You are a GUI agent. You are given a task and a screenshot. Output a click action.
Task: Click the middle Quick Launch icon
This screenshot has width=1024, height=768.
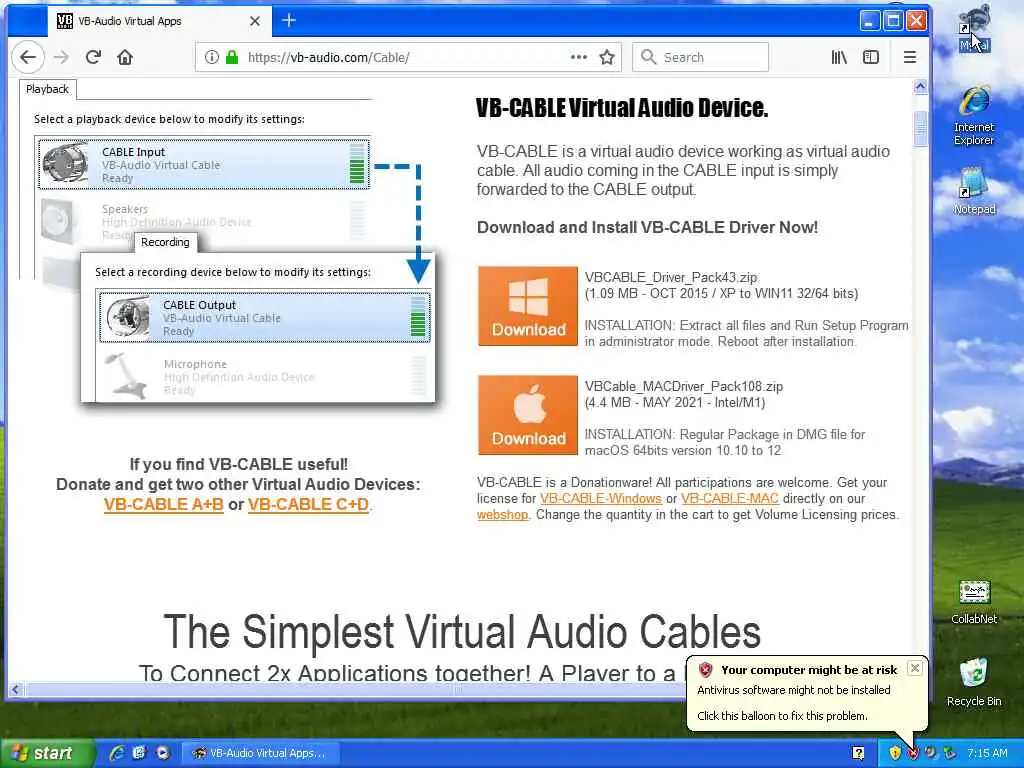139,753
